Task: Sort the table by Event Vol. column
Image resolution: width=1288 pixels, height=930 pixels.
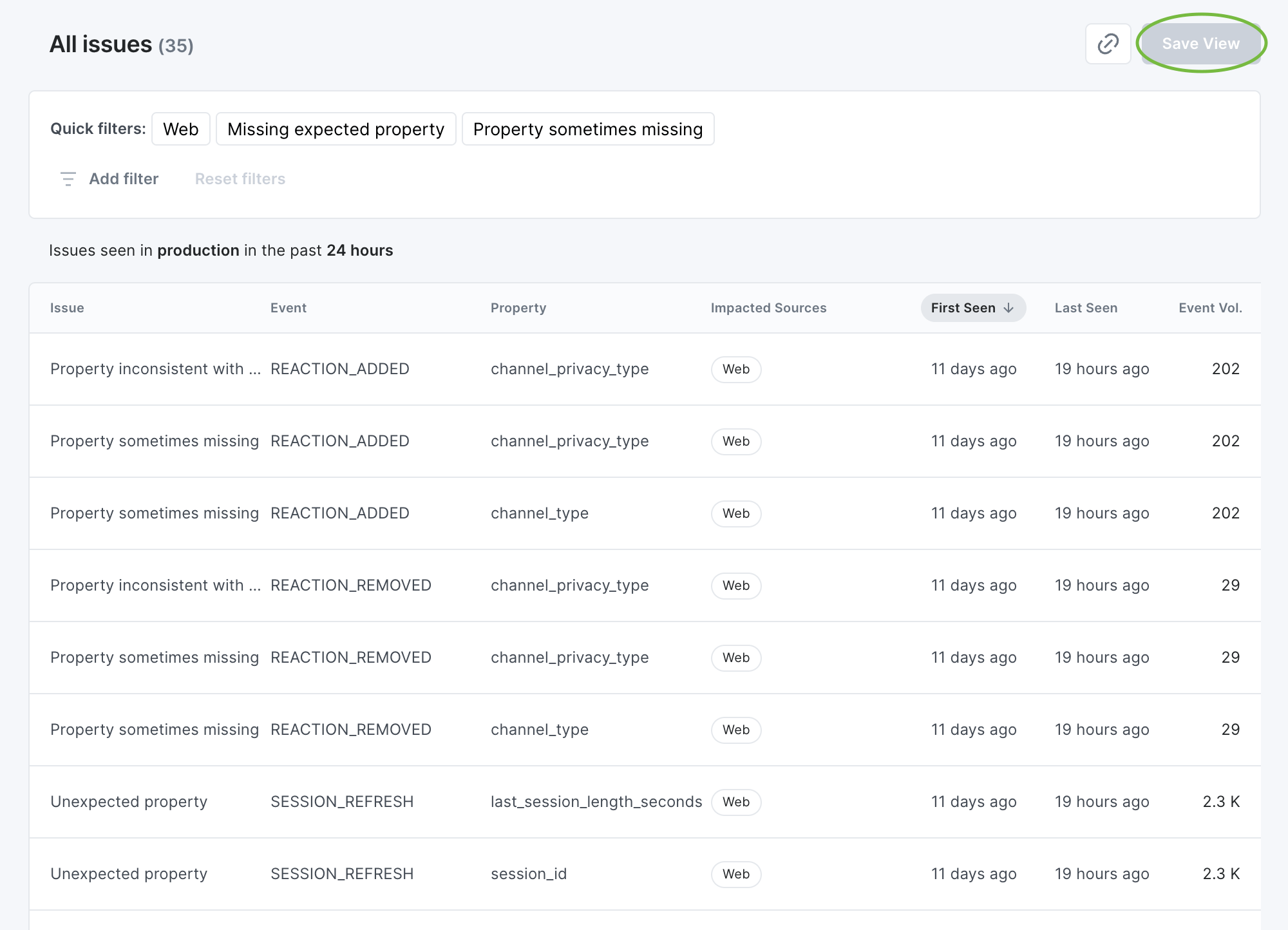Action: tap(1210, 308)
